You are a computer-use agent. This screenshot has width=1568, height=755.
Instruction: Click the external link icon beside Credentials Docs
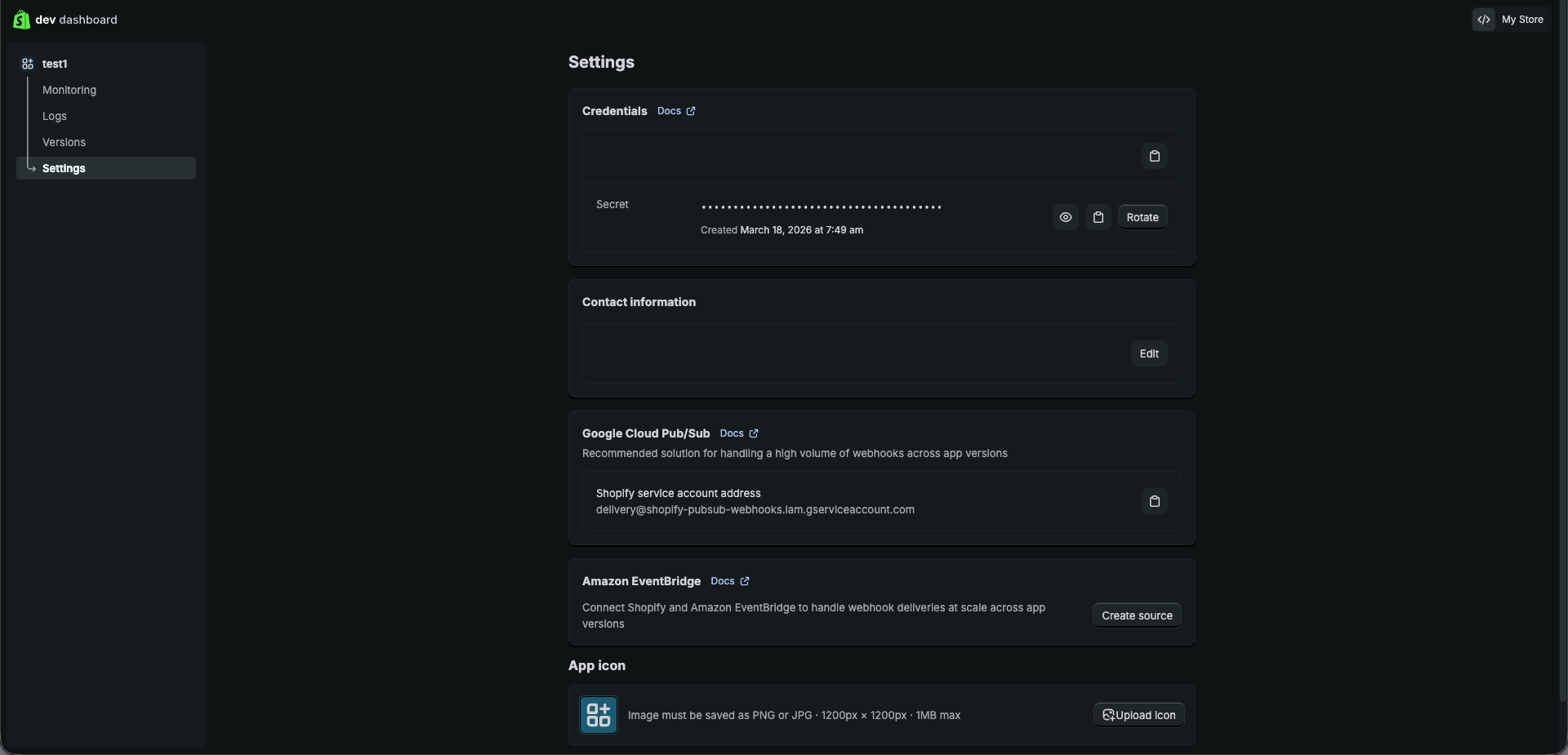point(690,110)
